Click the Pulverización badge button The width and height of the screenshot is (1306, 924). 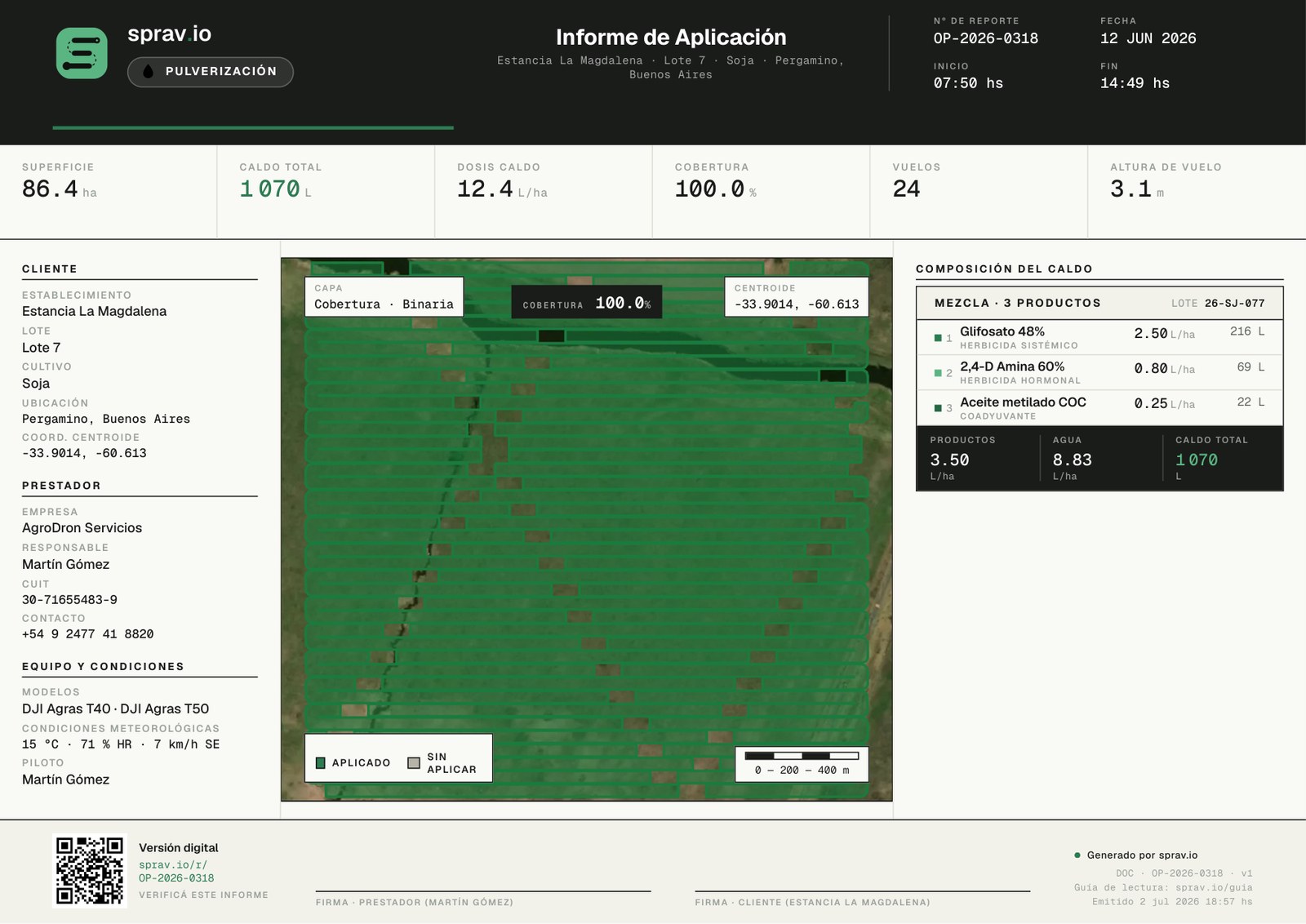[211, 72]
